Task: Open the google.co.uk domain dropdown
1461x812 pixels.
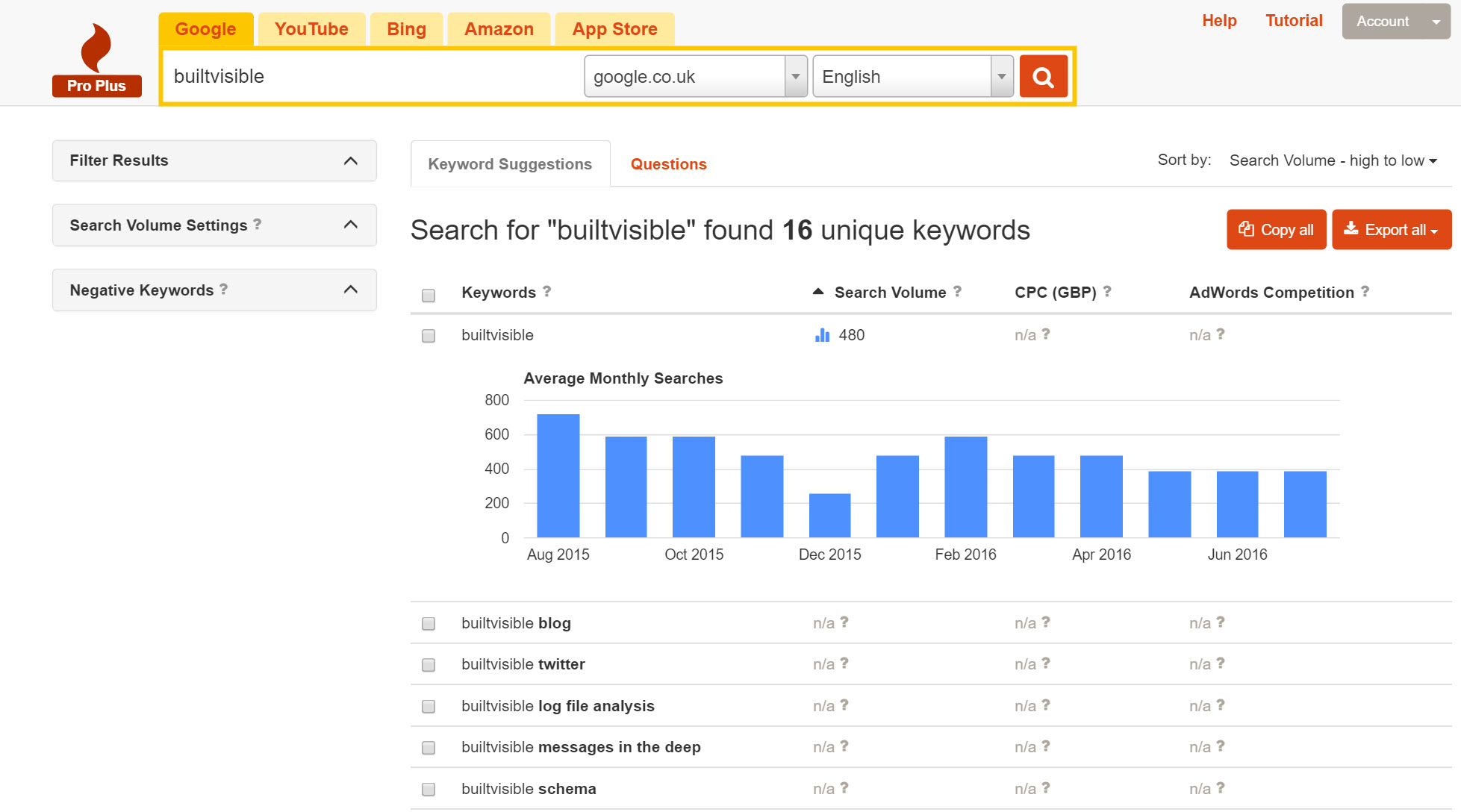Action: tap(696, 76)
